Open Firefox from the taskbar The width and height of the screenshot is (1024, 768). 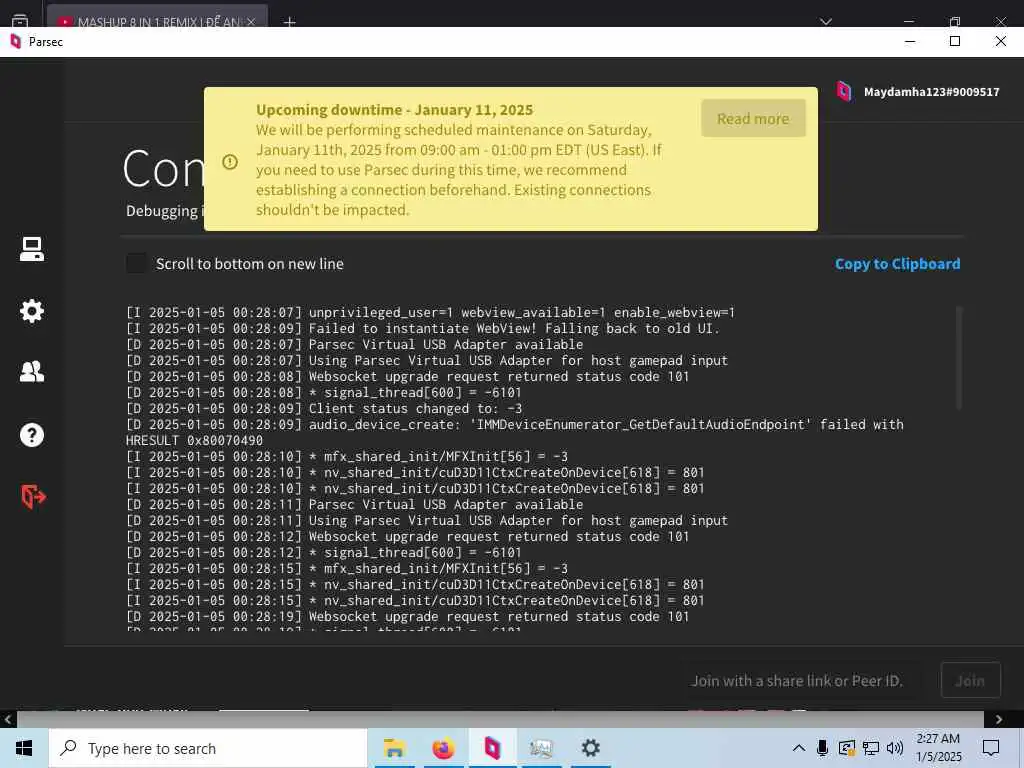[x=443, y=748]
